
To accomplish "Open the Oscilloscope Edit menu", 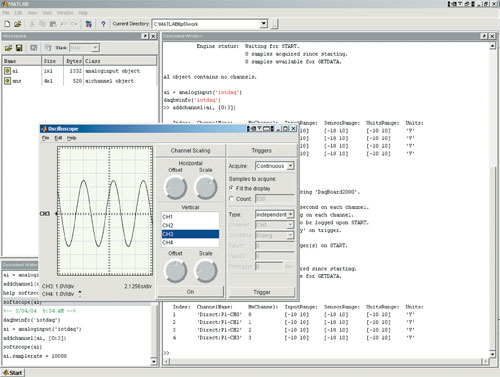I will tap(58, 138).
